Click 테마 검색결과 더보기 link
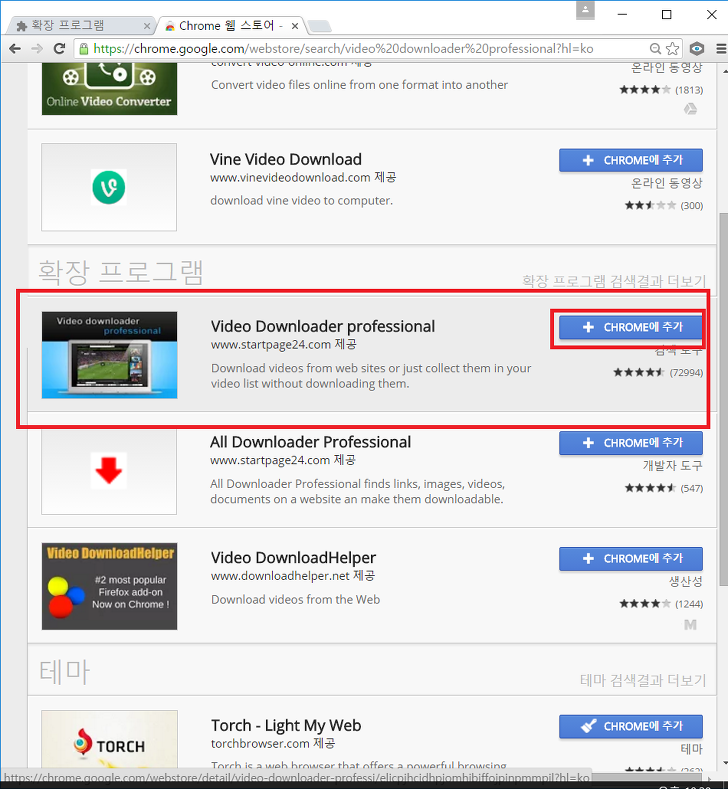Image resolution: width=728 pixels, height=789 pixels. (x=643, y=680)
